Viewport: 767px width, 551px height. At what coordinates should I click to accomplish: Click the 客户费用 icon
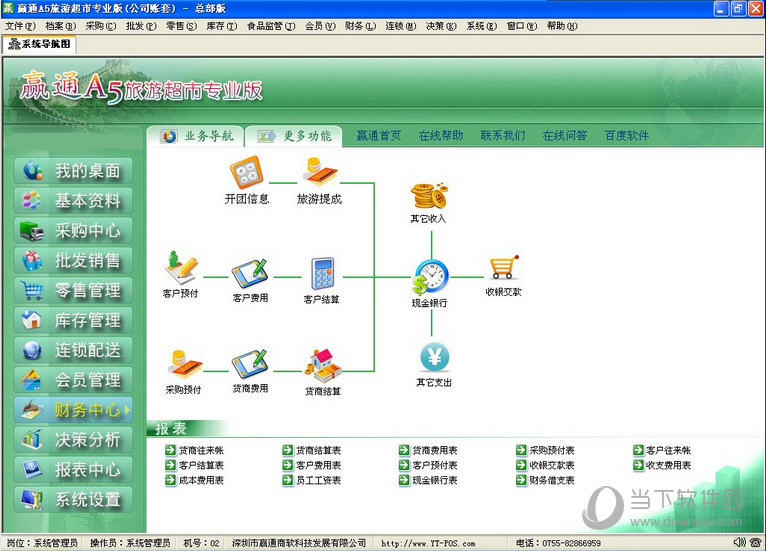(250, 274)
